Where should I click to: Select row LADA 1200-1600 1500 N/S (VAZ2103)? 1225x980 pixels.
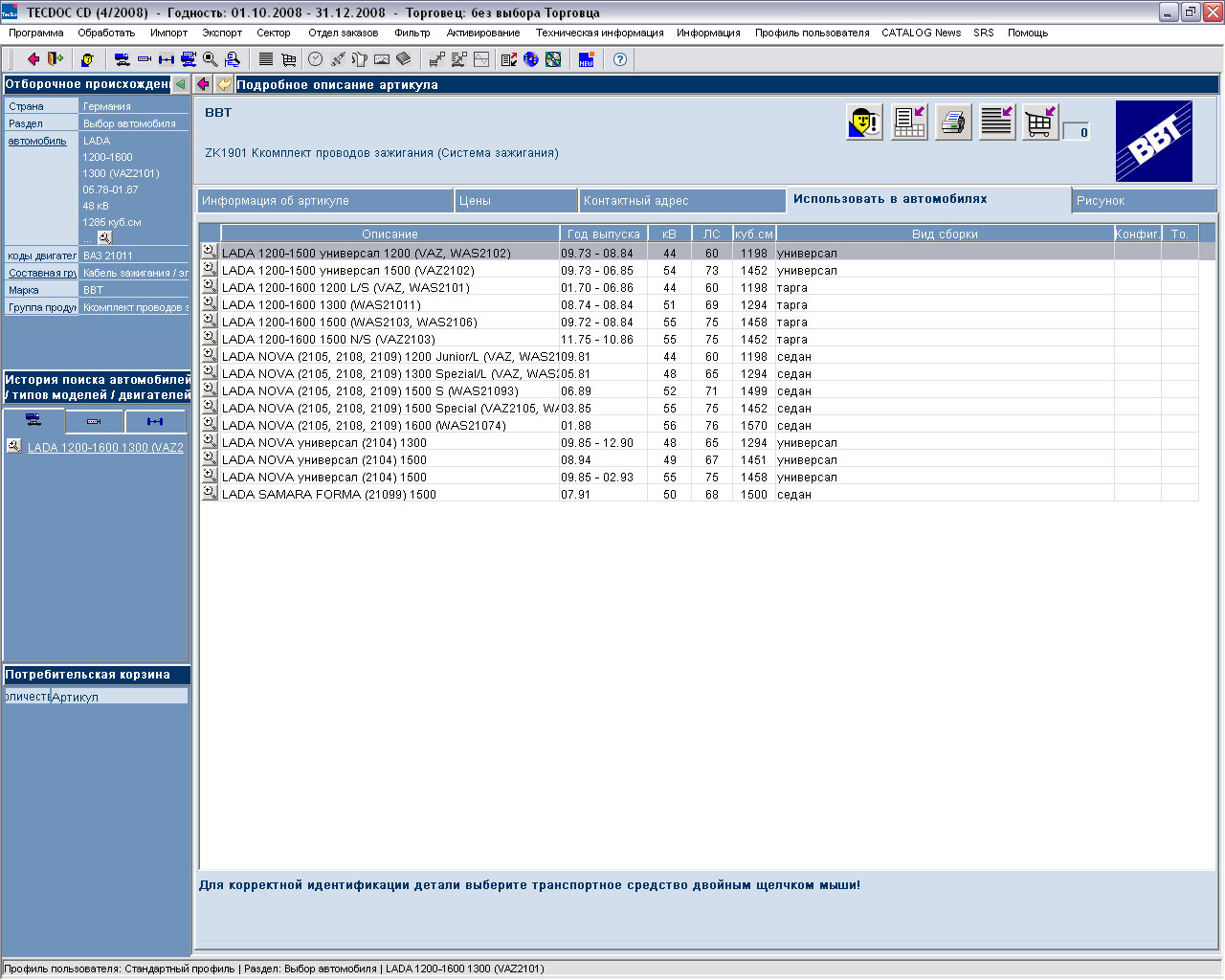699,339
